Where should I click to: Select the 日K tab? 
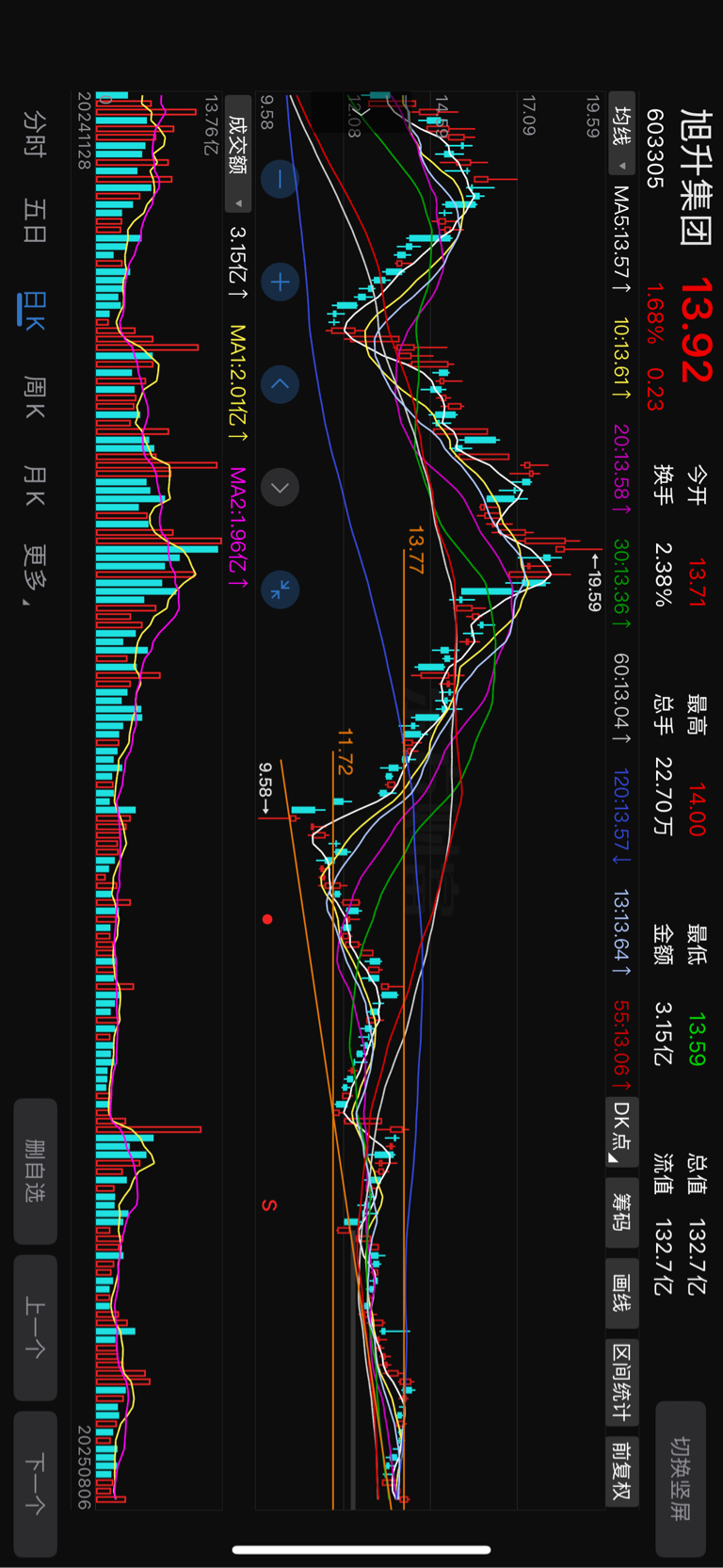click(35, 310)
